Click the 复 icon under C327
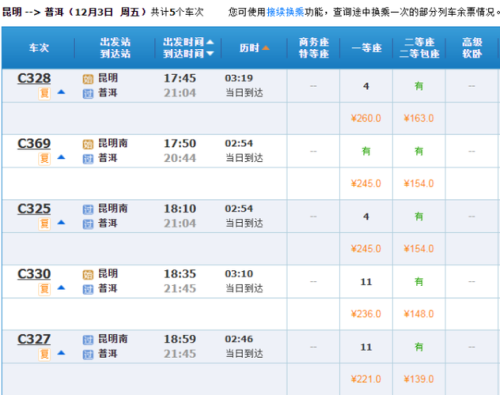Screen dimensions: 500x395 (x=44, y=354)
